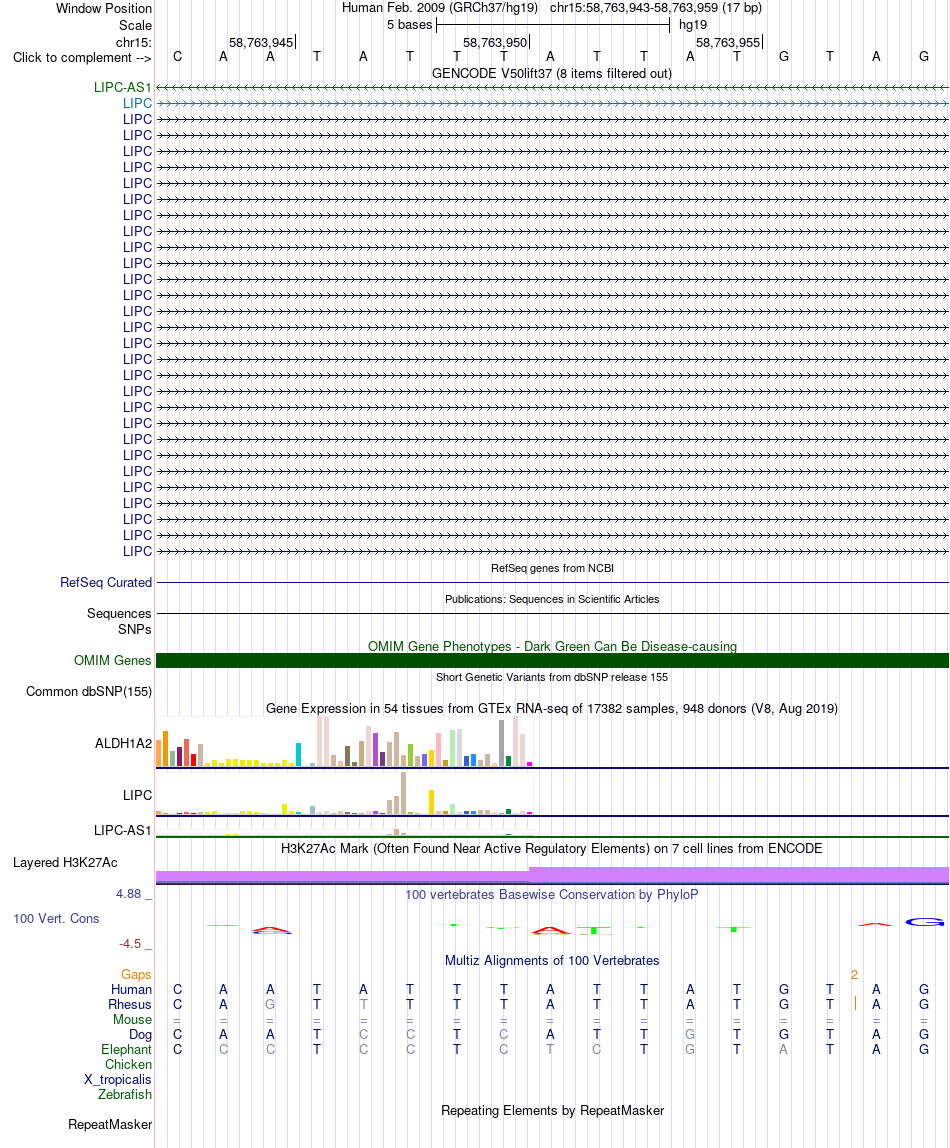Click the blue G in the conservation logo
Image resolution: width=950 pixels, height=1148 pixels.
pyautogui.click(x=924, y=922)
